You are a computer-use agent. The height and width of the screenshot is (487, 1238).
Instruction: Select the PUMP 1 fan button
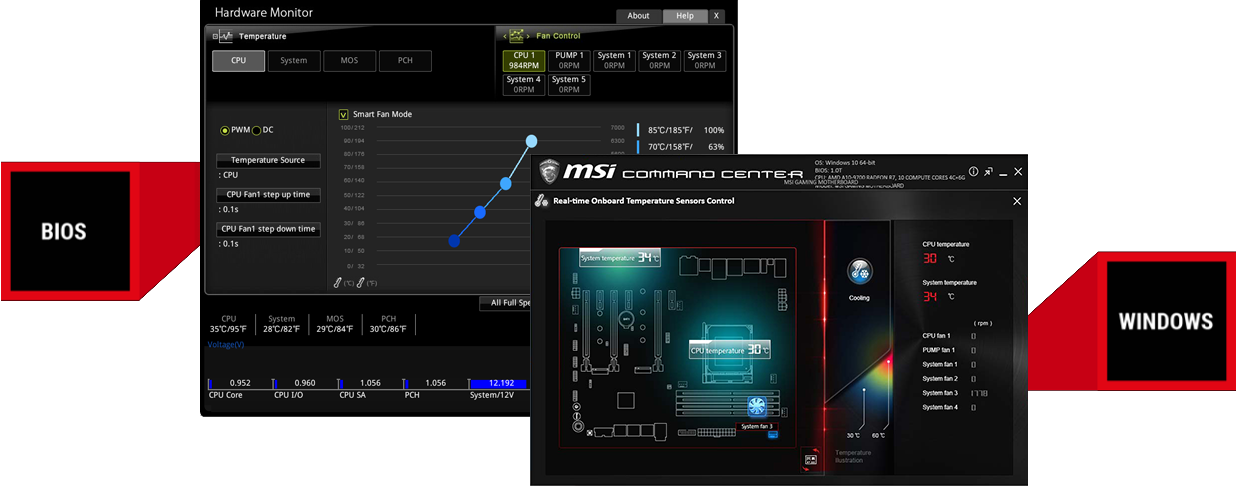[569, 60]
